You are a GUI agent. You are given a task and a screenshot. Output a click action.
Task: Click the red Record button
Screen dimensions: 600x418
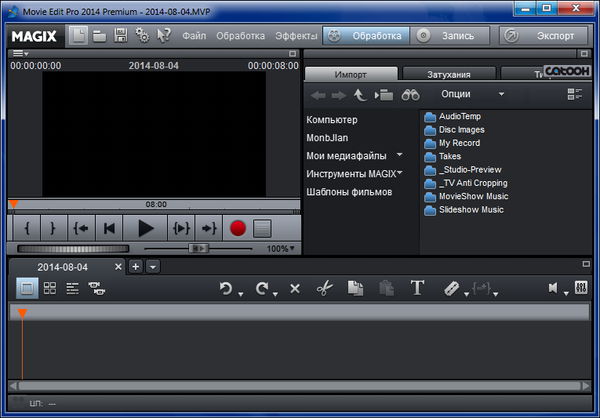(238, 228)
